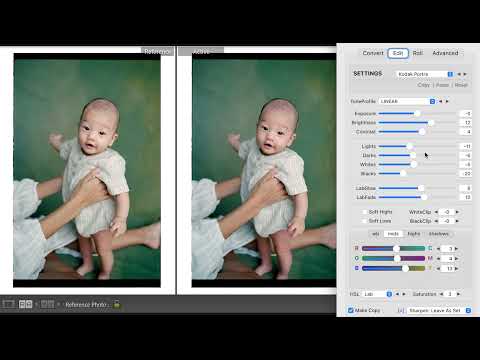Go to the Advanced tab

tap(445, 53)
